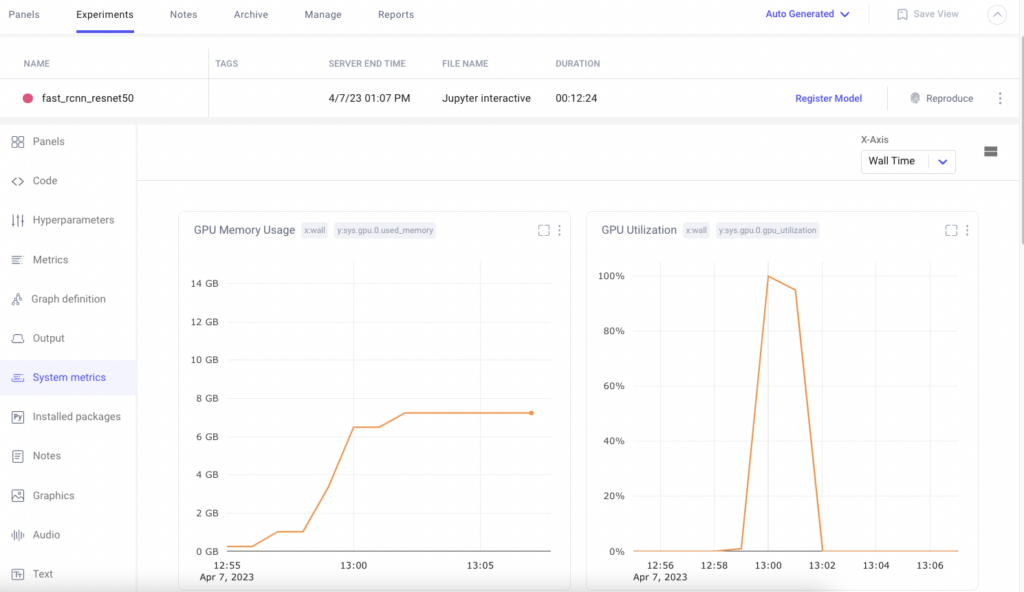Viewport: 1024px width, 592px height.
Task: Open the GPU Utilization chart options menu
Action: pos(966,230)
